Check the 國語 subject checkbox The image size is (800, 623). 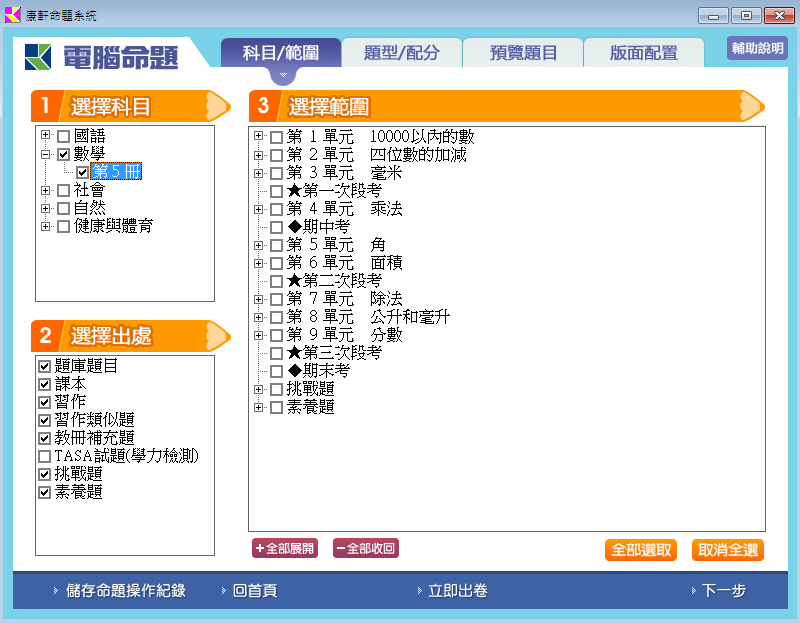click(64, 136)
